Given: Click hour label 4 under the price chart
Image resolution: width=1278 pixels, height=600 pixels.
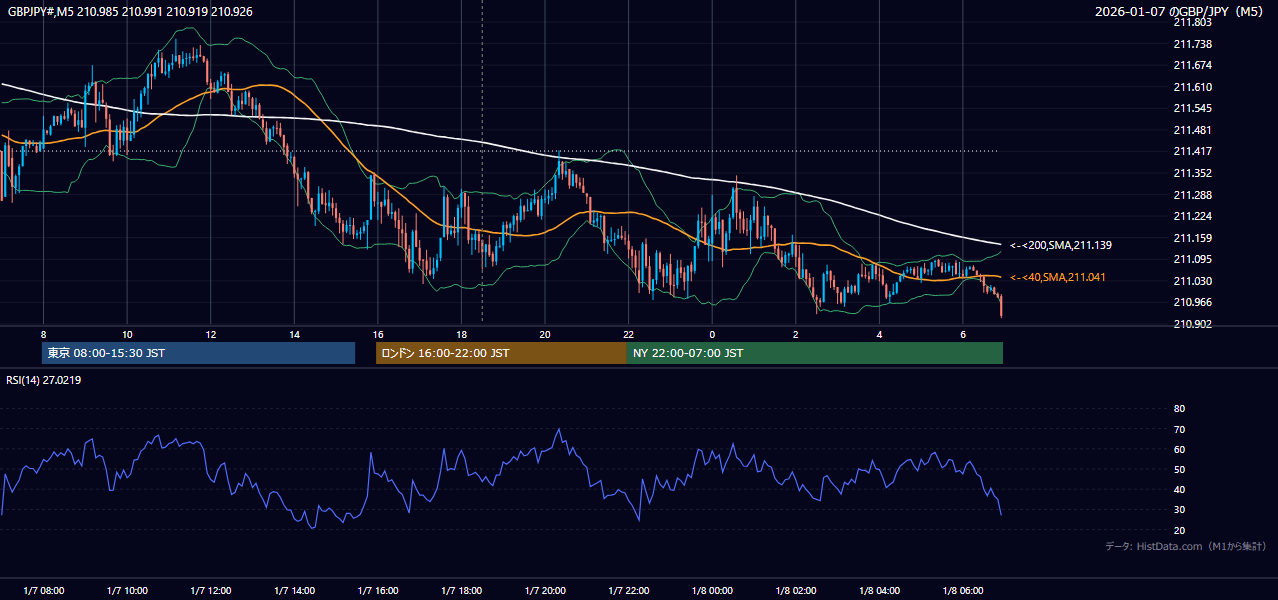Looking at the screenshot, I should tap(878, 333).
